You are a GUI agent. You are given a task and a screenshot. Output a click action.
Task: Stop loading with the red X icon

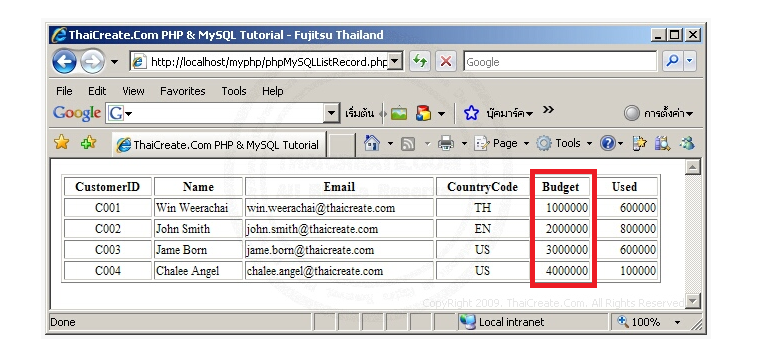tap(446, 61)
